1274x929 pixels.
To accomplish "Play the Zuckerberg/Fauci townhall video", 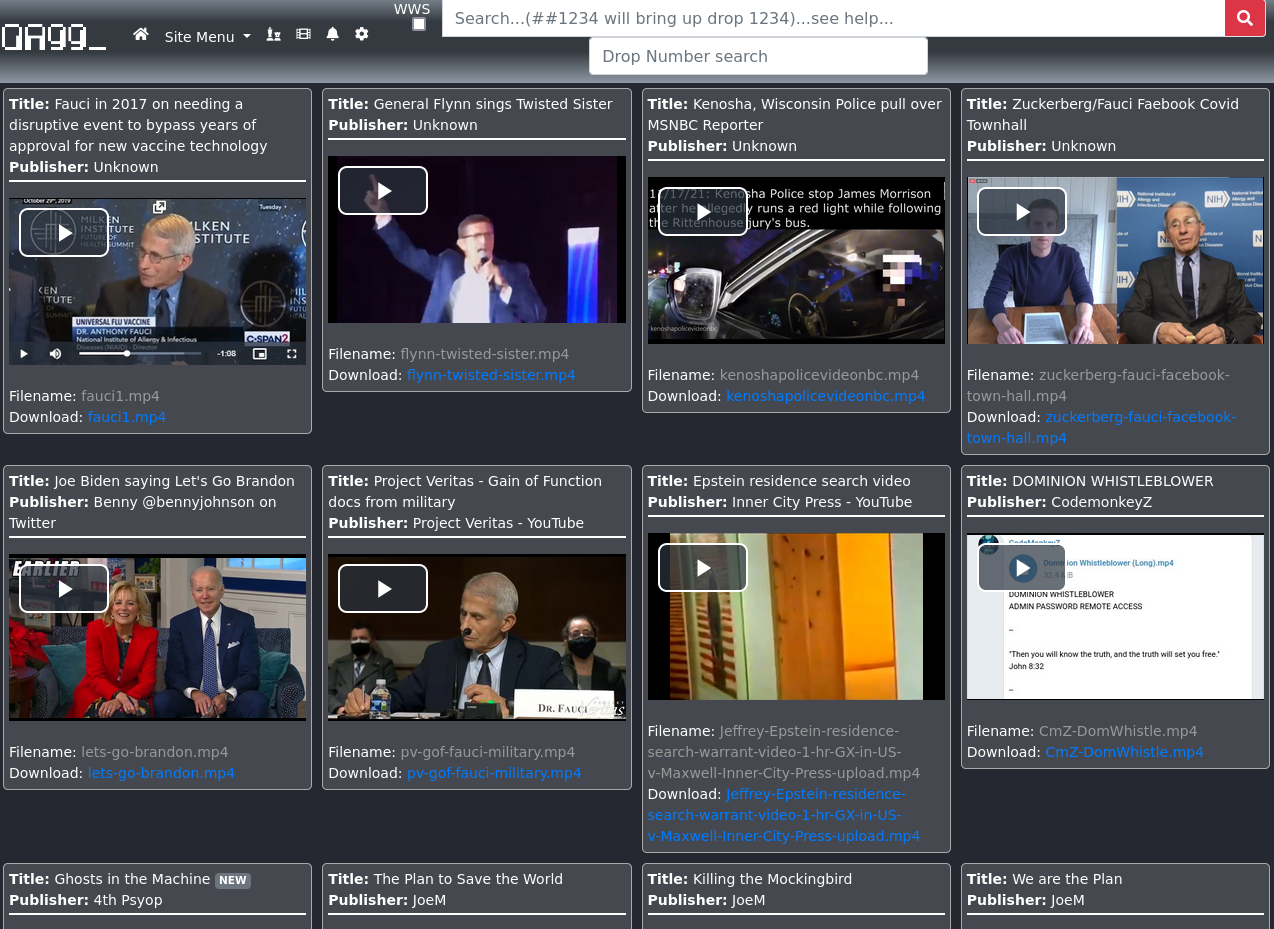I will point(1022,212).
